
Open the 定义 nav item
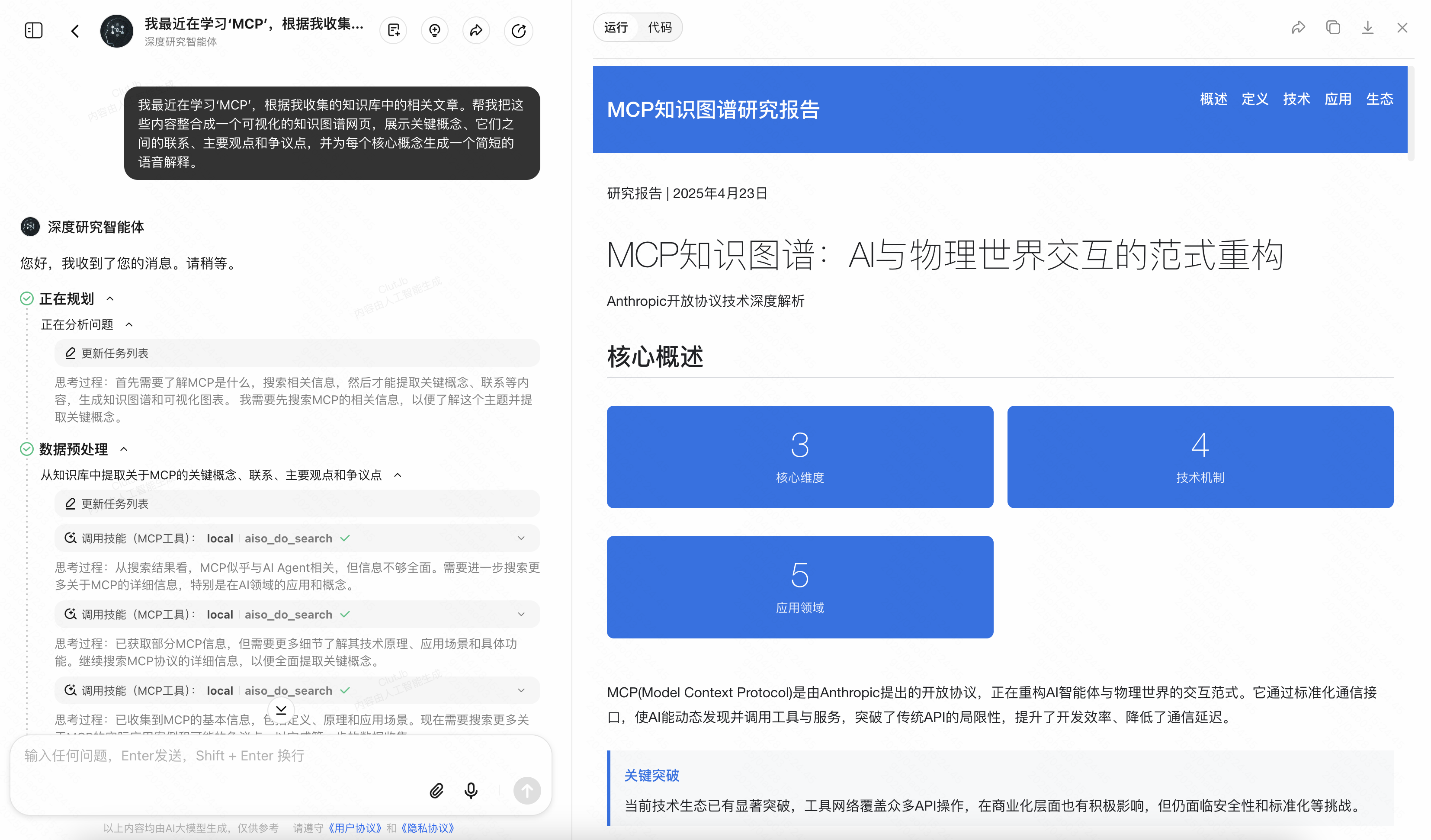[1255, 99]
